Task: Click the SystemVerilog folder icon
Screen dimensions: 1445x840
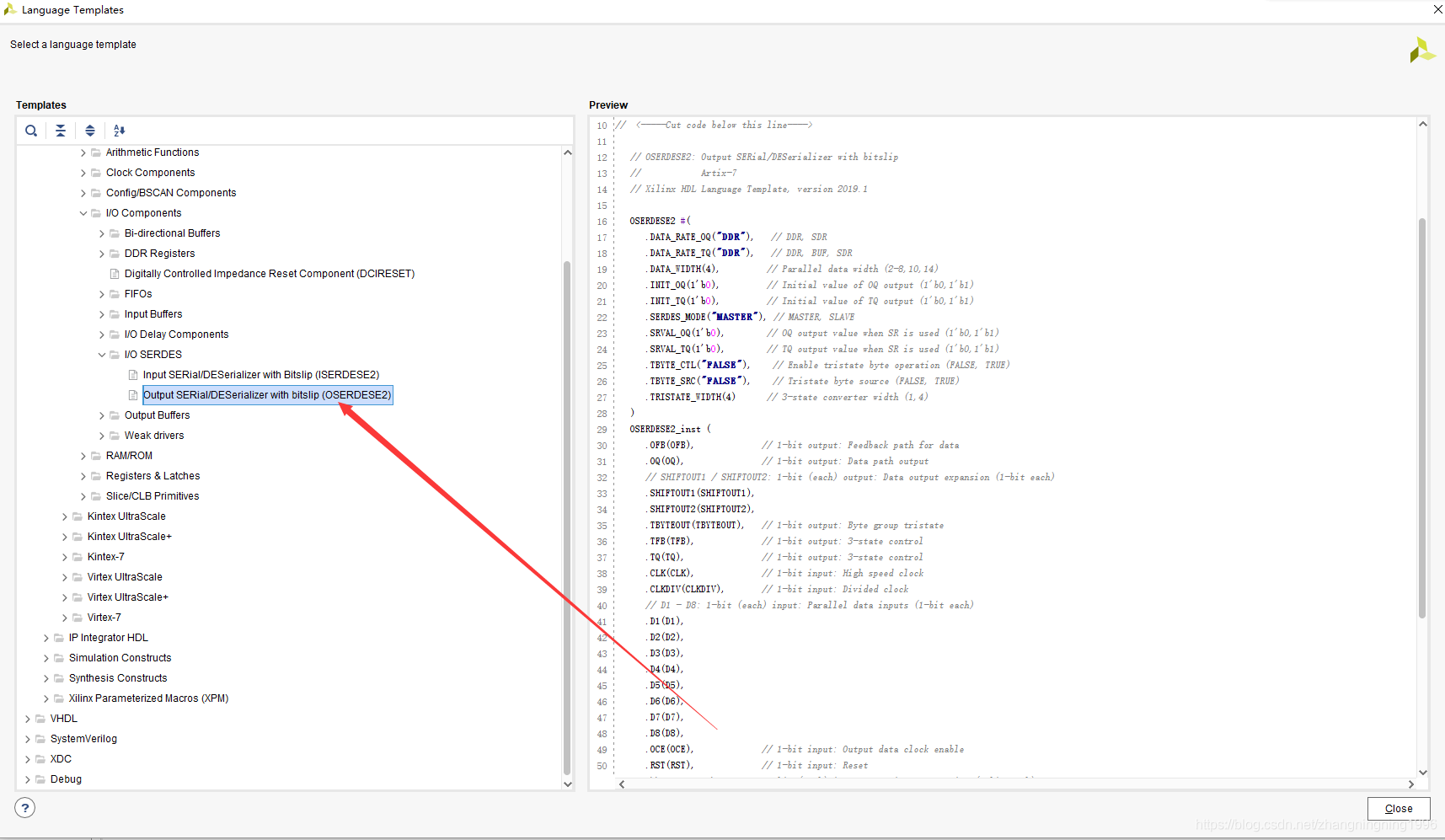Action: point(40,739)
